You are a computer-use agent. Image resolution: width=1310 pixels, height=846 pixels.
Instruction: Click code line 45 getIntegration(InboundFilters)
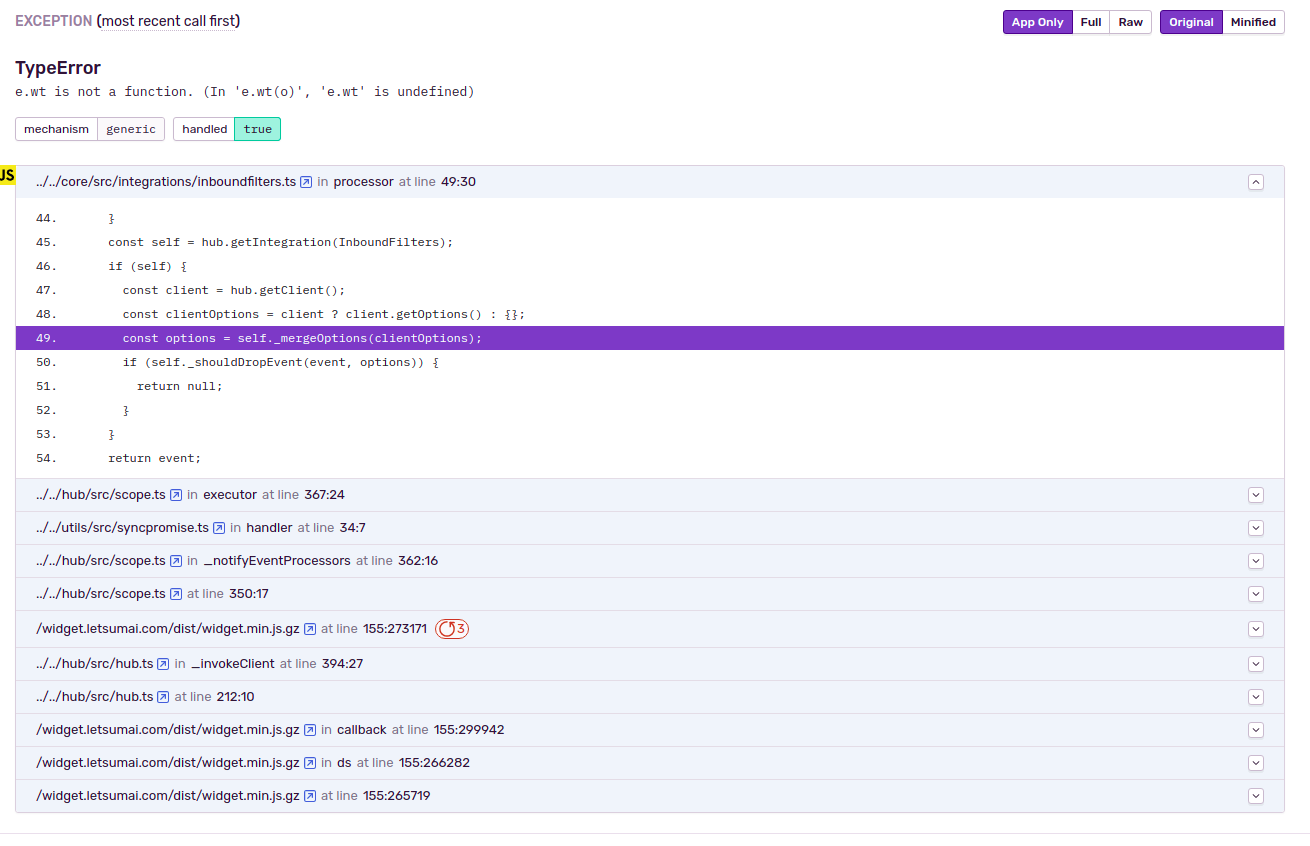[x=650, y=242]
